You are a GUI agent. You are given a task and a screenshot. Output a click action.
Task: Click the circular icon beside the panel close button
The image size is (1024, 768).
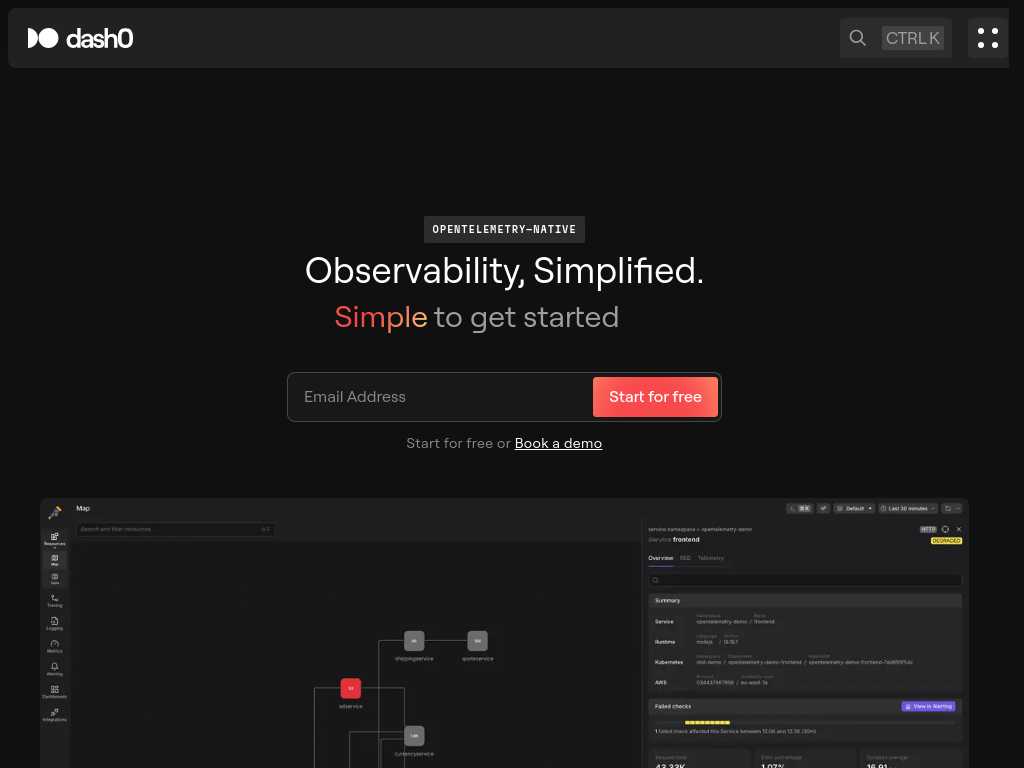coord(945,529)
